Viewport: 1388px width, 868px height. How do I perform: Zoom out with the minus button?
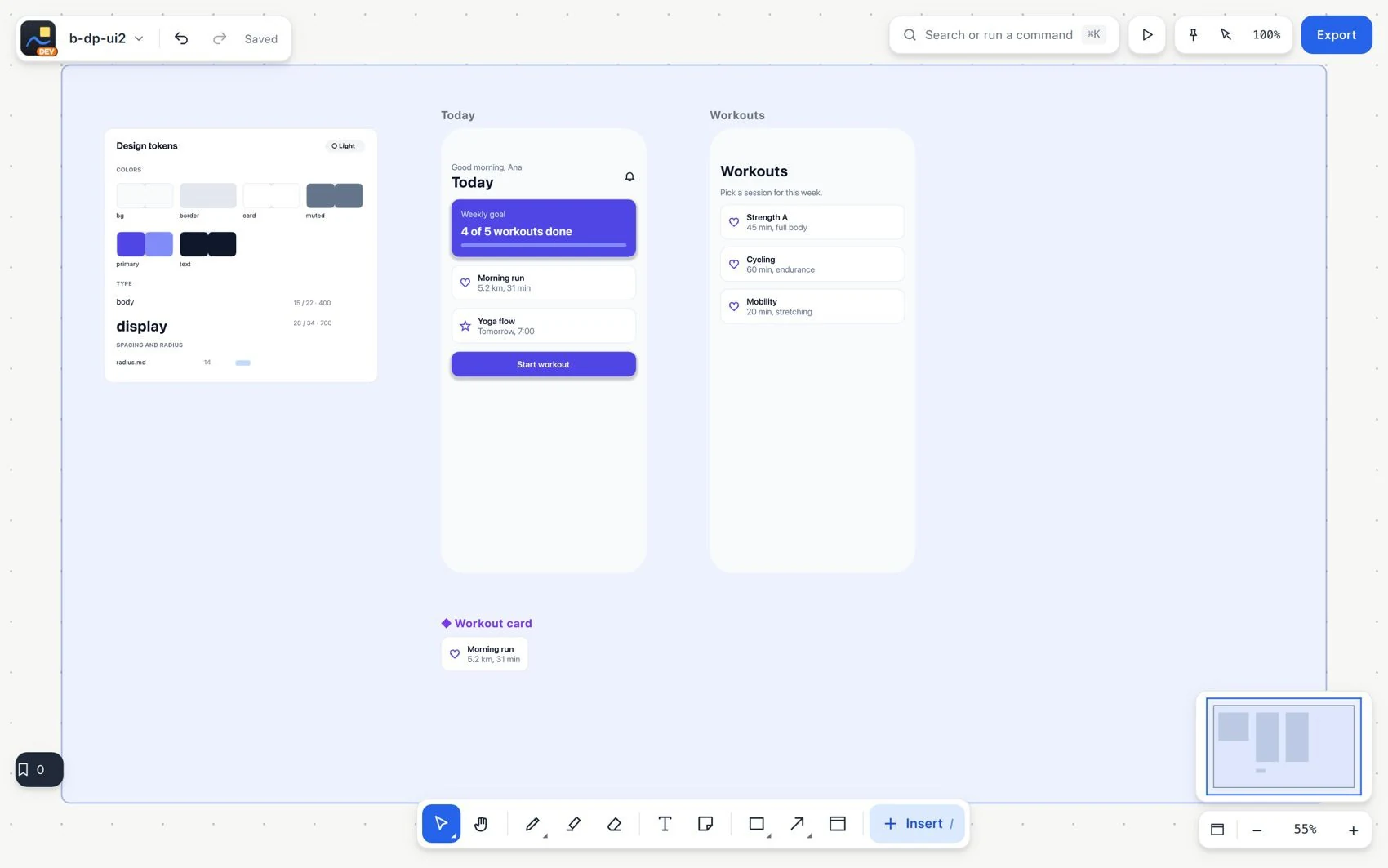(x=1257, y=830)
